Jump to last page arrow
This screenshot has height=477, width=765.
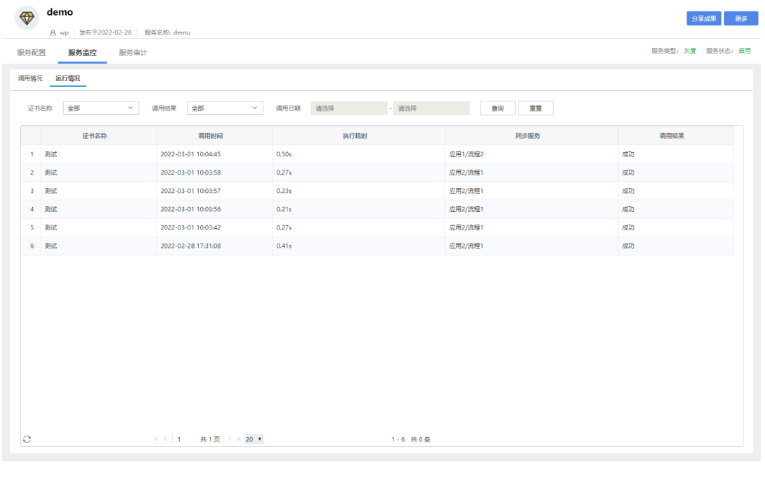[x=238, y=439]
